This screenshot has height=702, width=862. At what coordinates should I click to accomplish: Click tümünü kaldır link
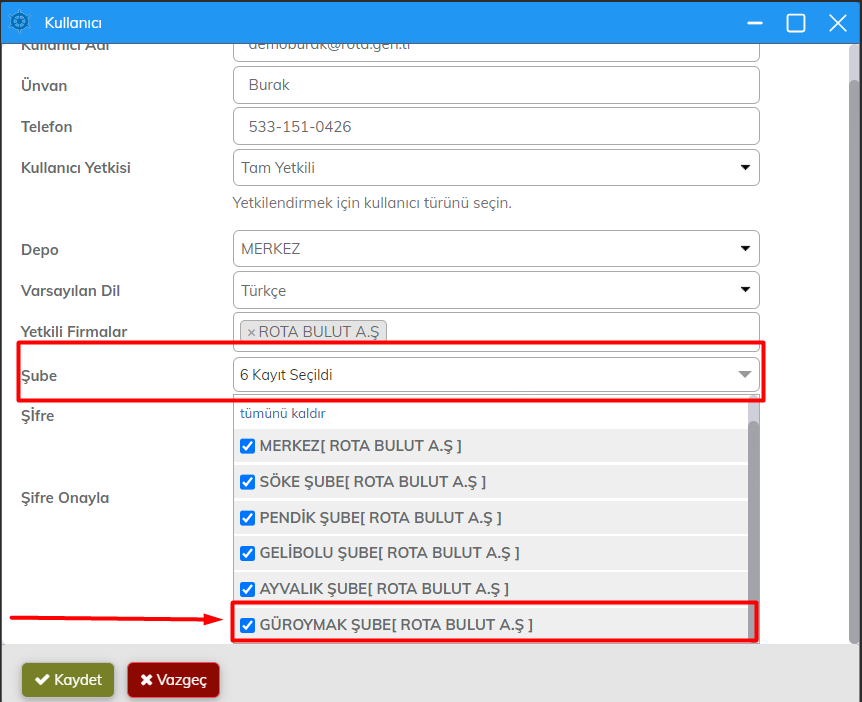pyautogui.click(x=282, y=413)
